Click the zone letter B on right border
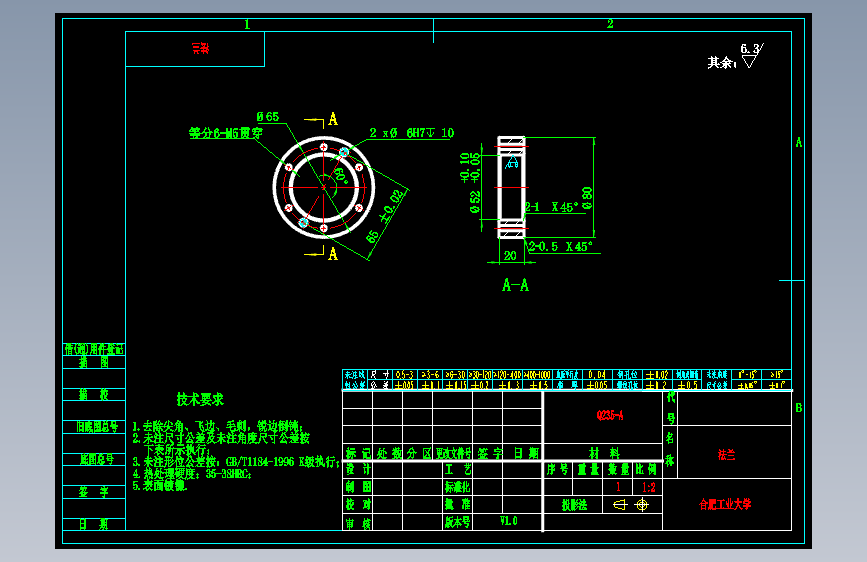The height and width of the screenshot is (562, 867). [x=798, y=408]
